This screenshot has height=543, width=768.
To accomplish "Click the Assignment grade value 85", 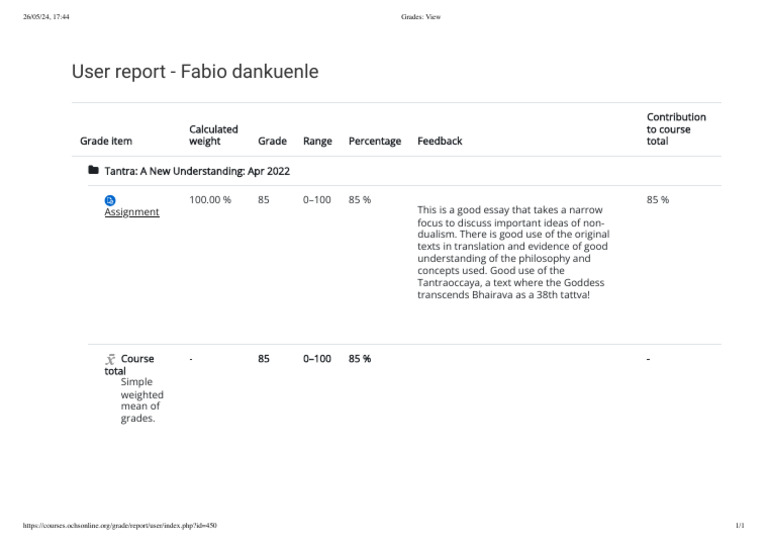I will coord(264,200).
